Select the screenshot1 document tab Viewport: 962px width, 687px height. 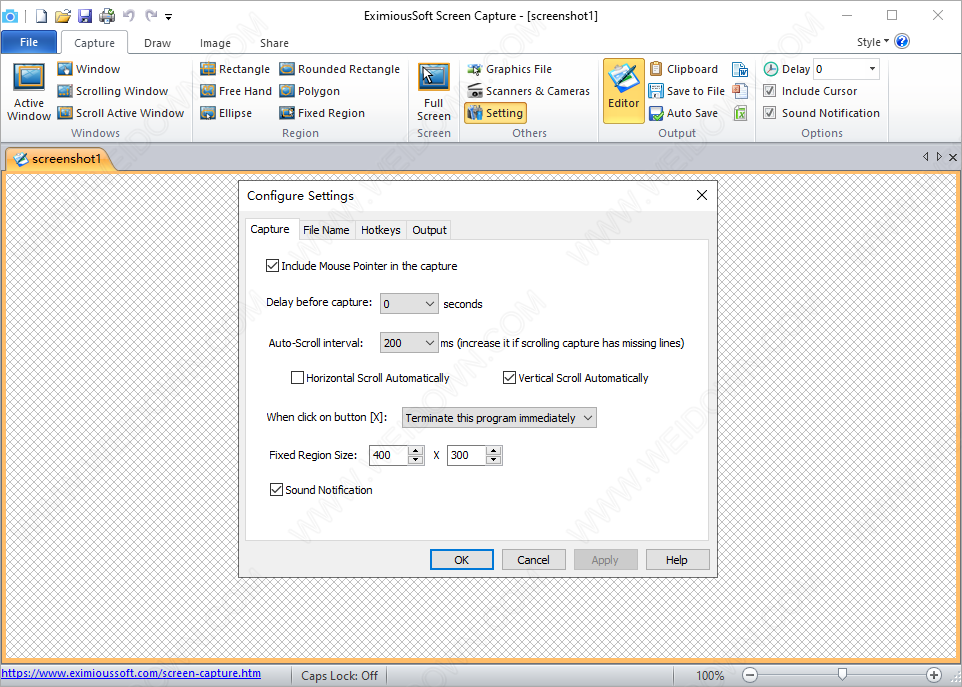click(x=59, y=159)
